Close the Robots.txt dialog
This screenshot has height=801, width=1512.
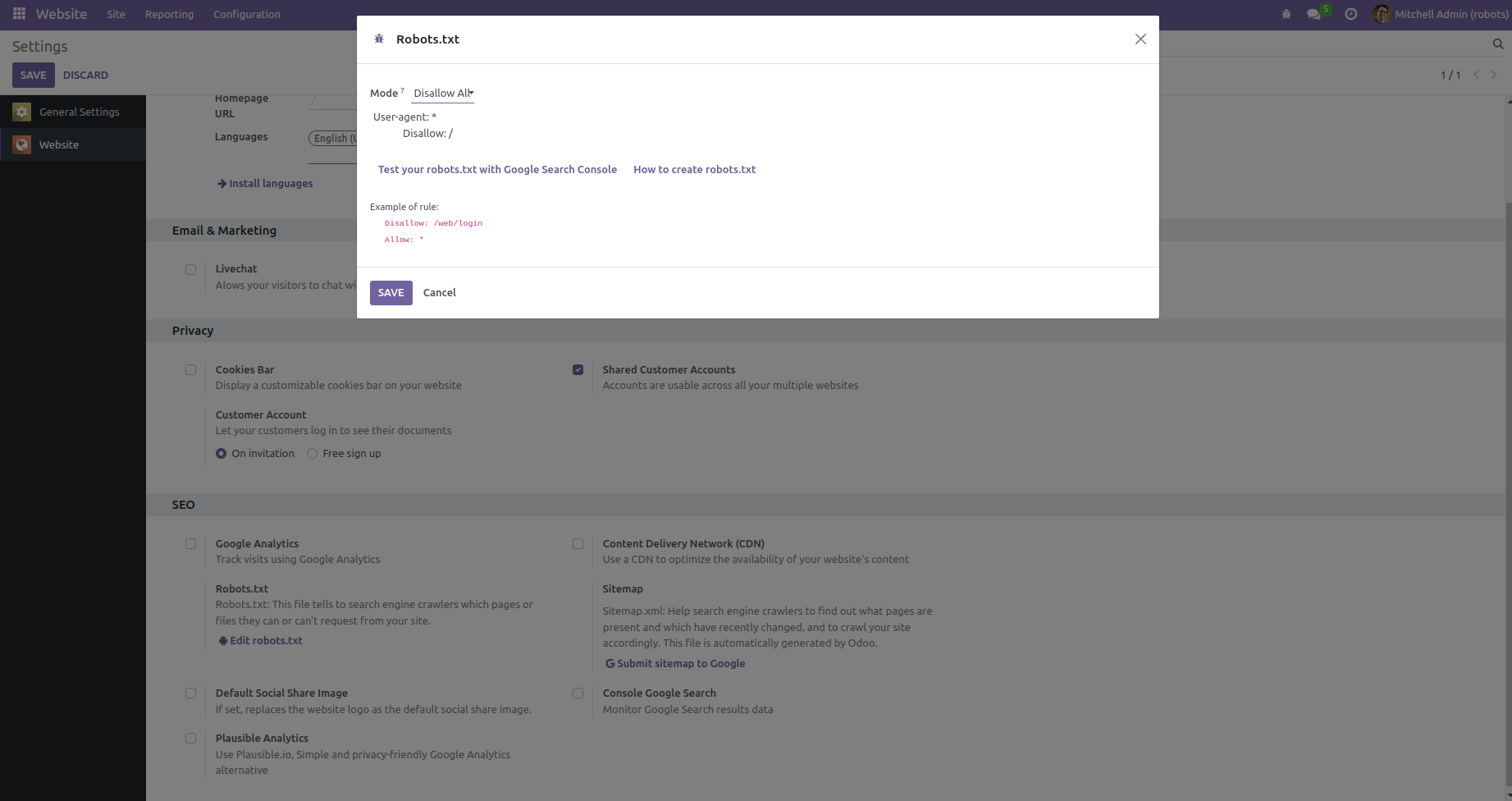coord(1140,39)
